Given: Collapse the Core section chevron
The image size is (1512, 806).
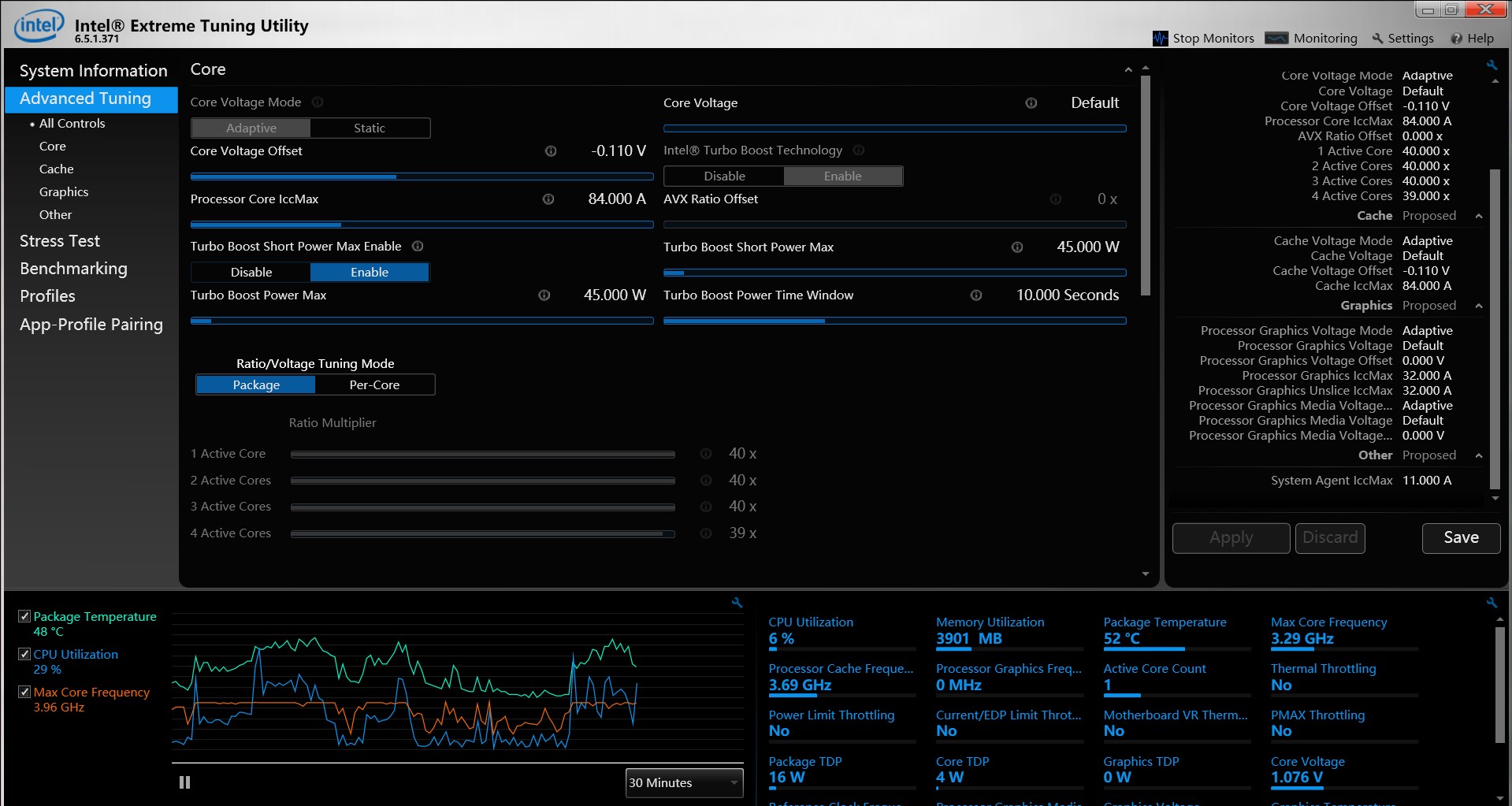Looking at the screenshot, I should pyautogui.click(x=1128, y=70).
